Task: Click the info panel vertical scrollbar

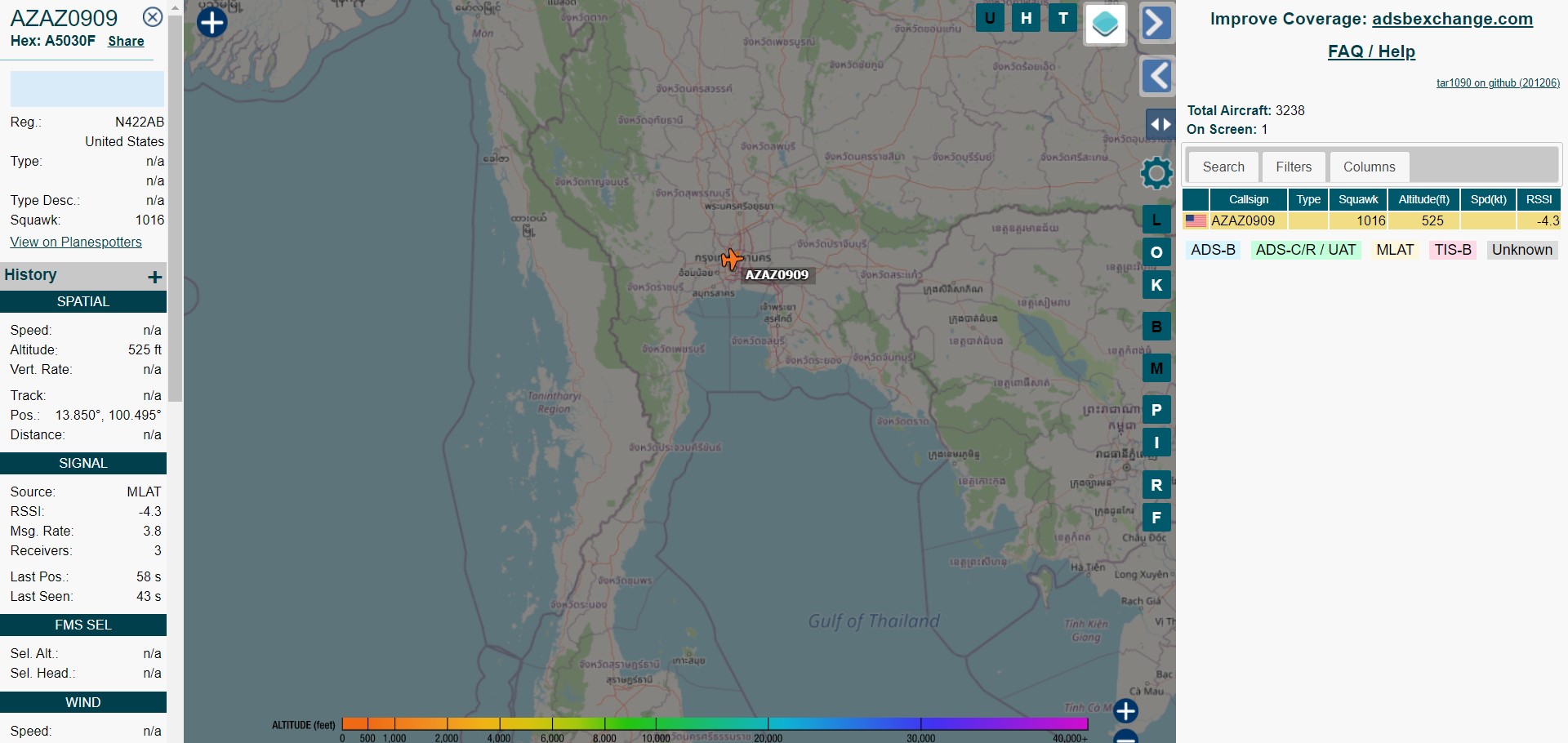Action: [x=176, y=208]
